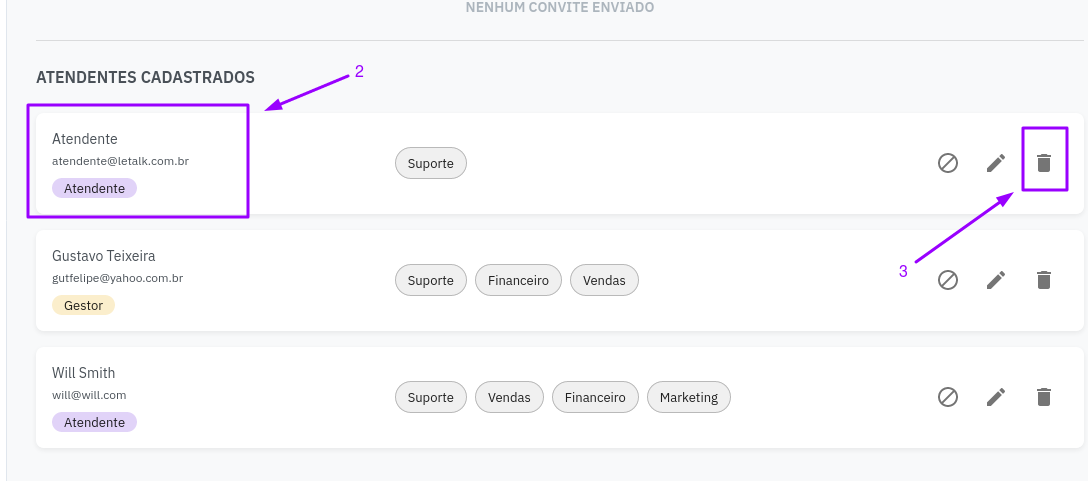Block Gustavo Teixeira's account
Viewport: 1088px width, 481px height.
tap(948, 280)
